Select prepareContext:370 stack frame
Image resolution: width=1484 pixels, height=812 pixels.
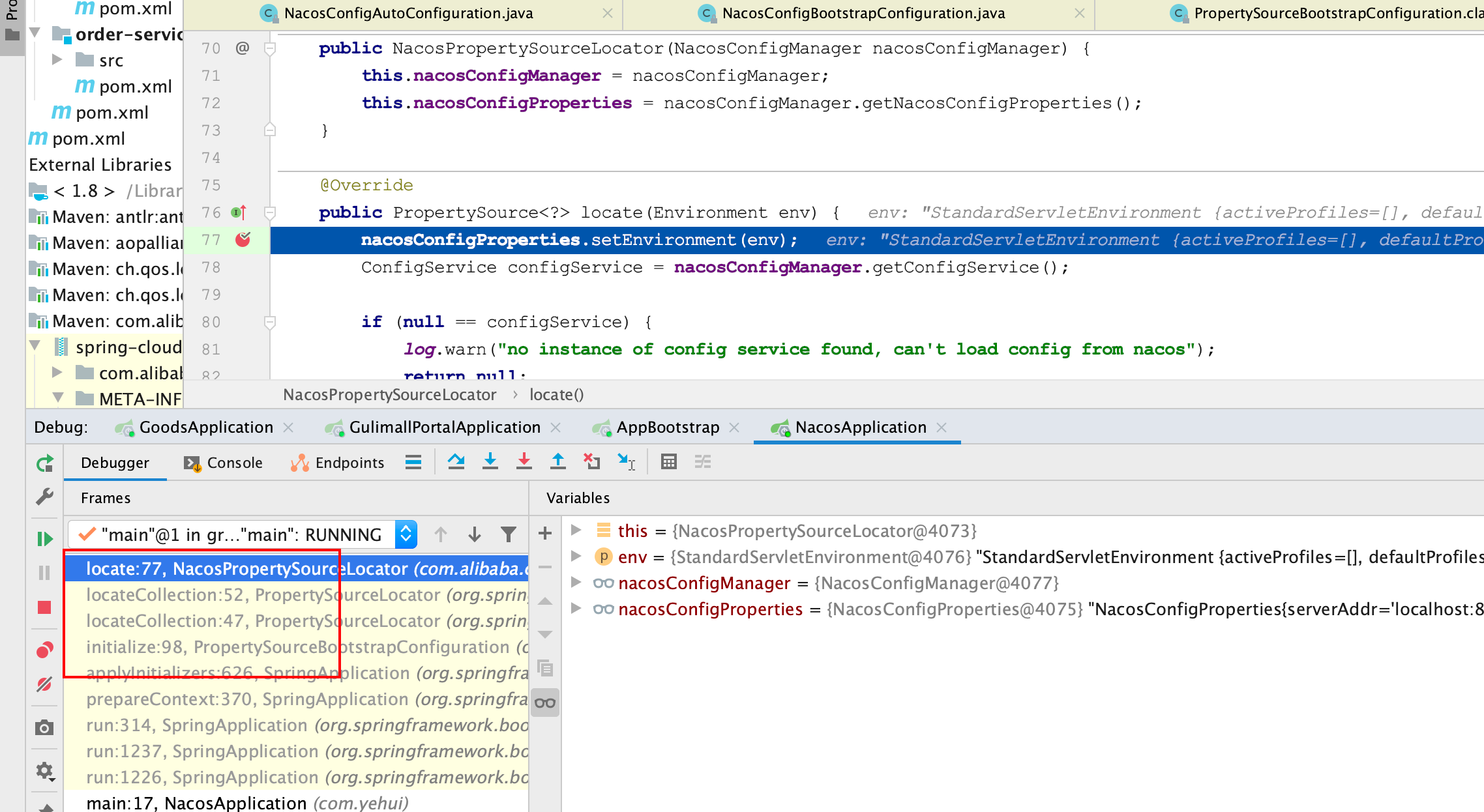pos(296,699)
